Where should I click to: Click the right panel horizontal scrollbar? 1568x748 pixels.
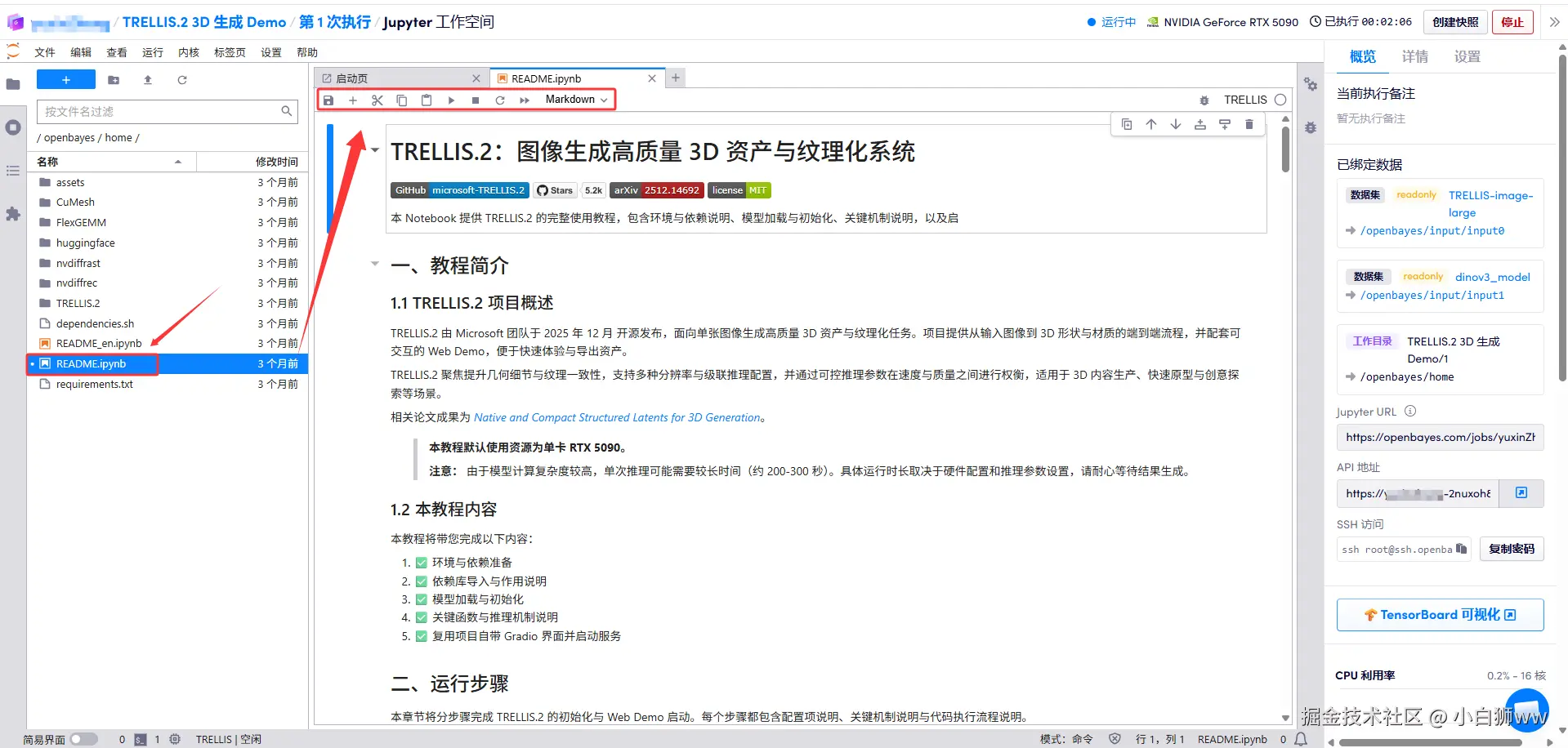[1430, 743]
